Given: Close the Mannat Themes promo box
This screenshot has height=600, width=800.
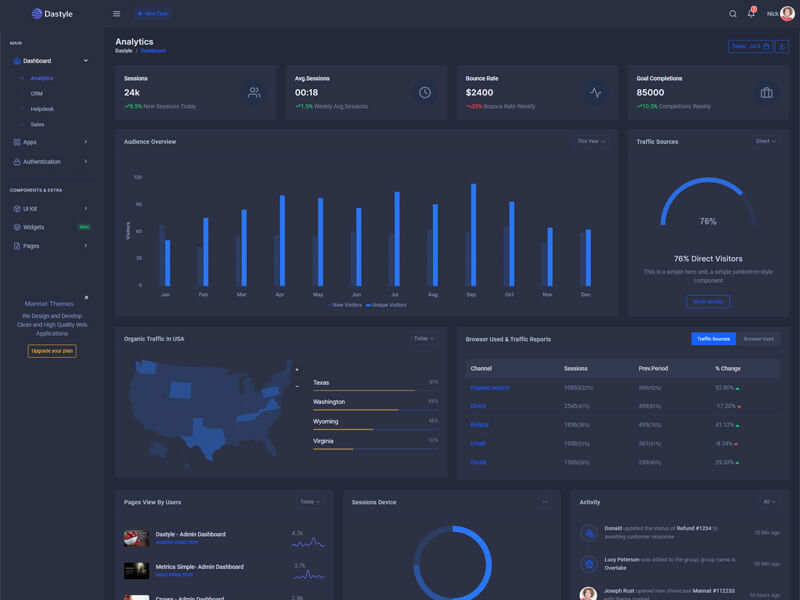Looking at the screenshot, I should coord(86,297).
